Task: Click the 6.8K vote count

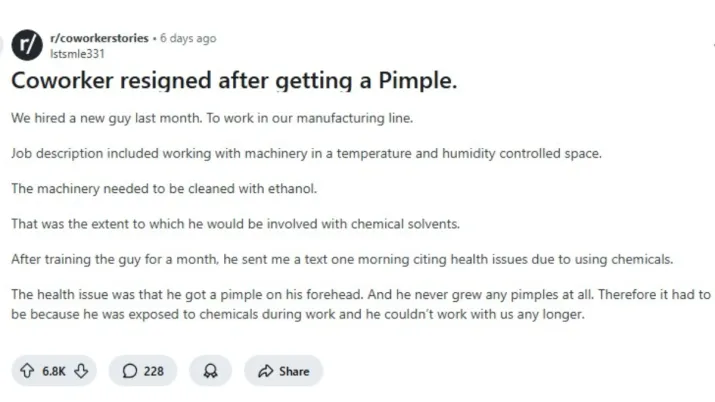Action: [x=54, y=371]
